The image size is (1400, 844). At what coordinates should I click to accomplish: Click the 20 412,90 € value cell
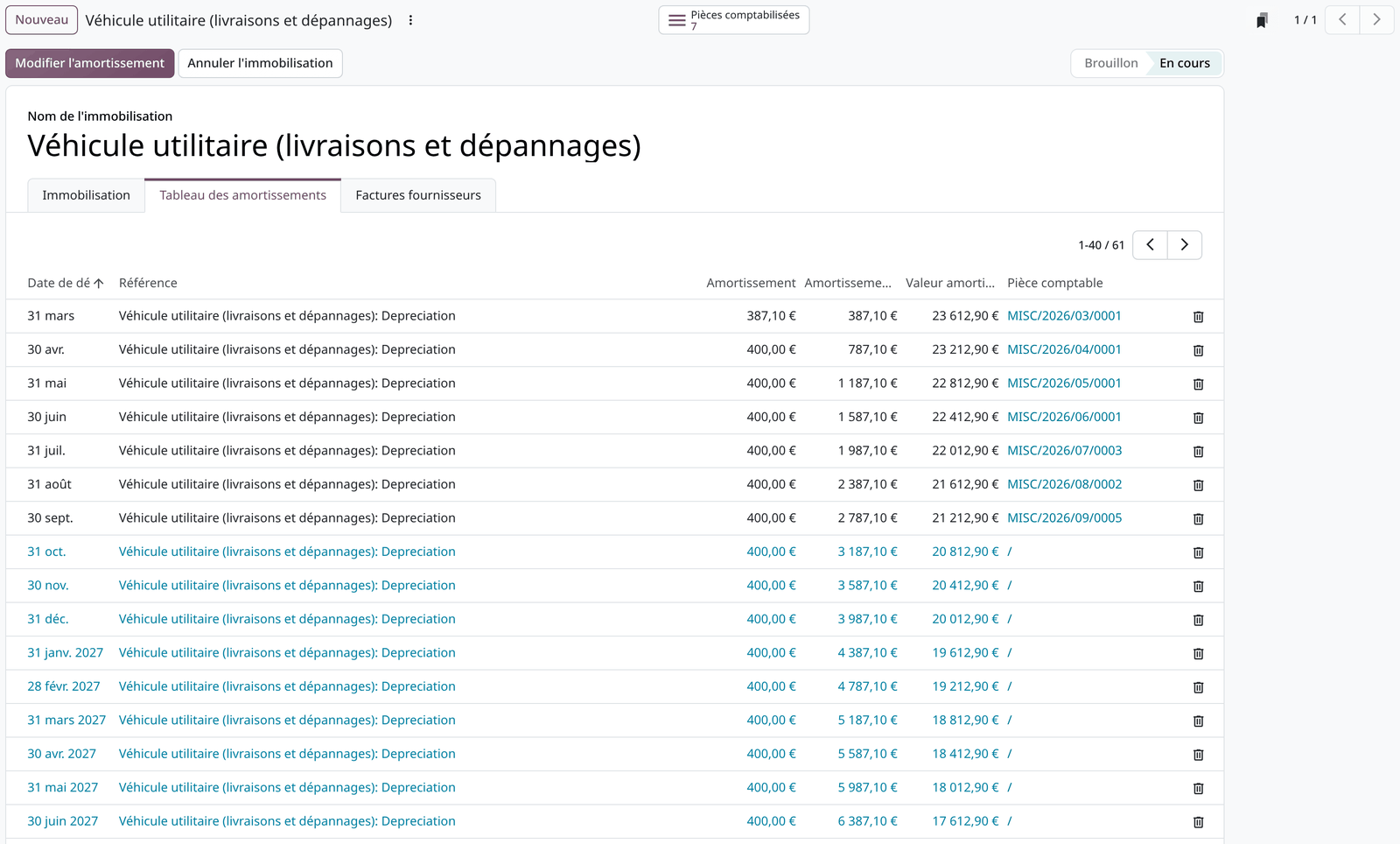[x=965, y=586]
